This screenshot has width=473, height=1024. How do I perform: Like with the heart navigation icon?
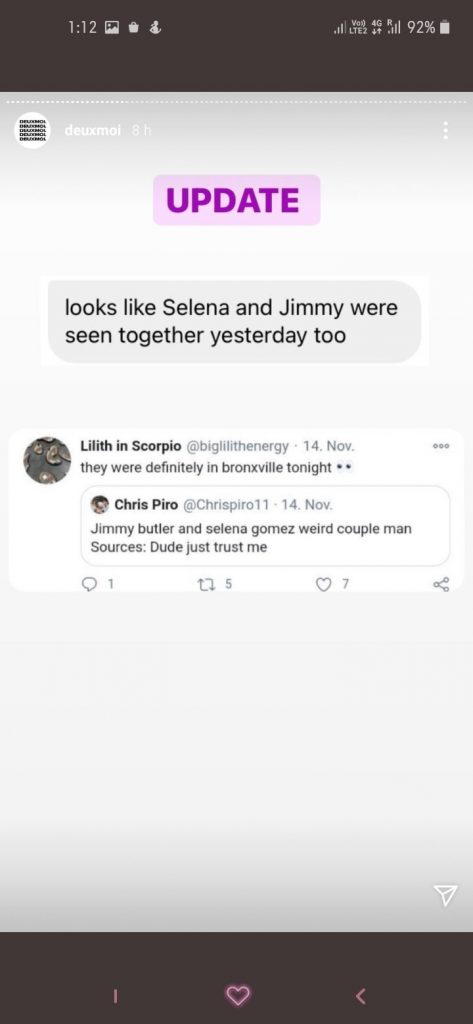(x=237, y=995)
